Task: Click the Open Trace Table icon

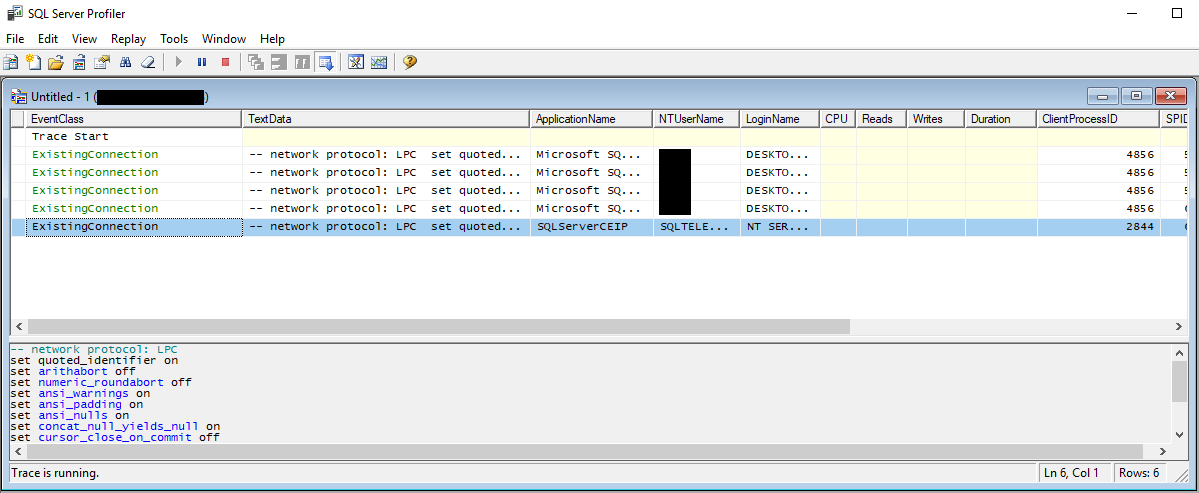Action: (x=78, y=62)
